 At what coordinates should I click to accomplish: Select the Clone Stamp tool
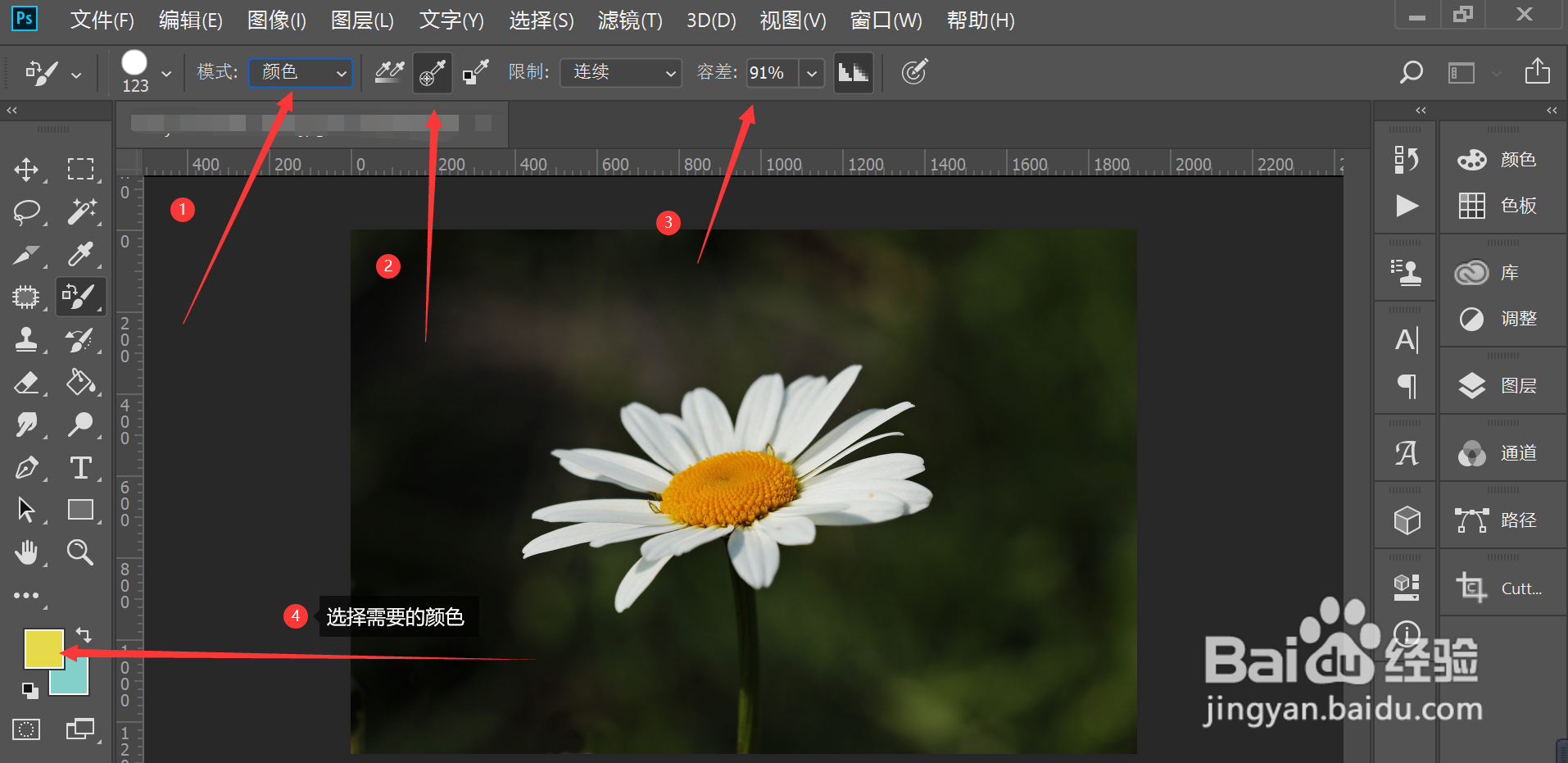tap(27, 340)
